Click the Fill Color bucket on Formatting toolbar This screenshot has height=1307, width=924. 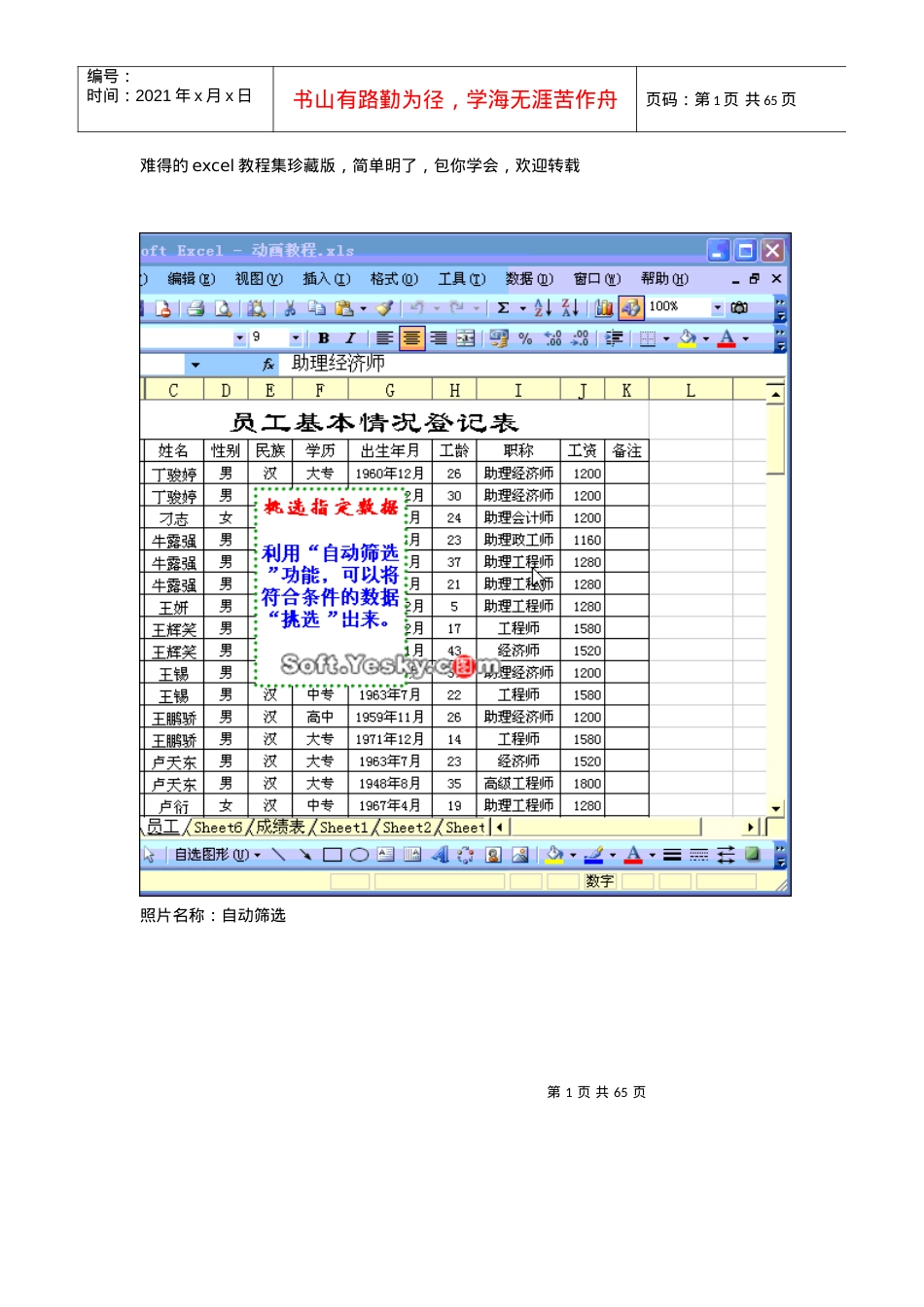pyautogui.click(x=688, y=338)
